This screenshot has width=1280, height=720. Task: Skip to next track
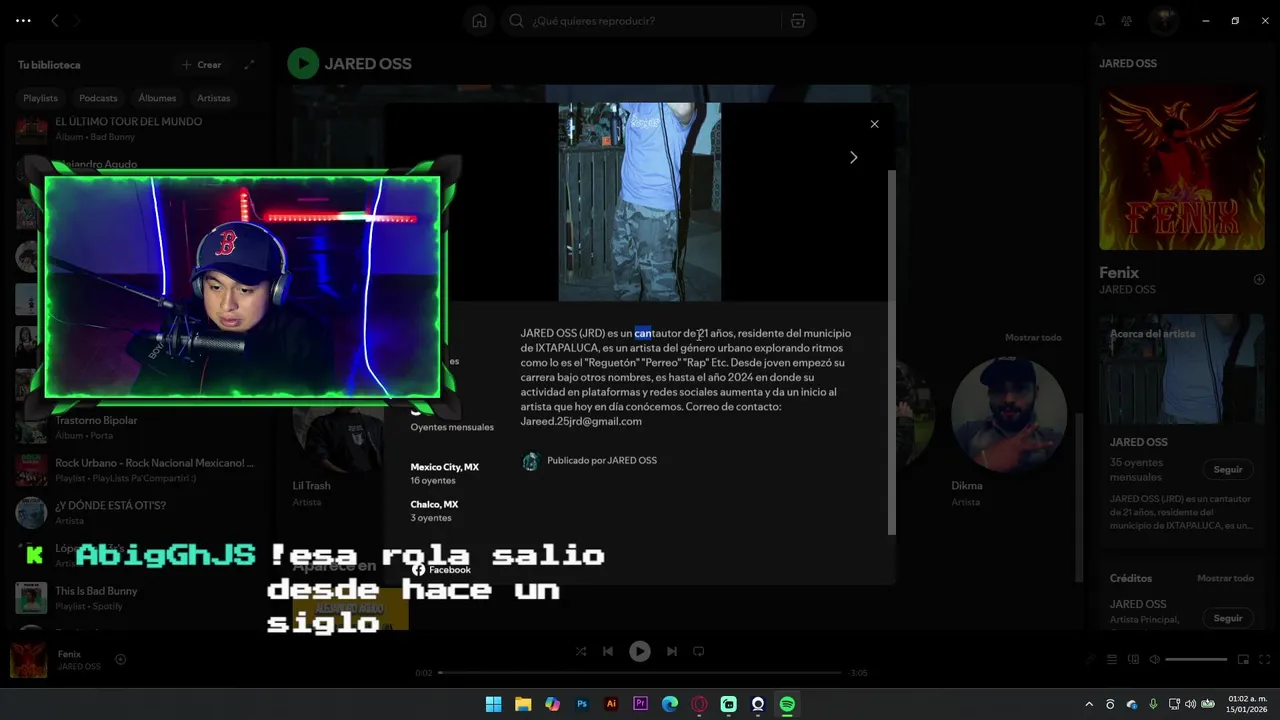[672, 652]
